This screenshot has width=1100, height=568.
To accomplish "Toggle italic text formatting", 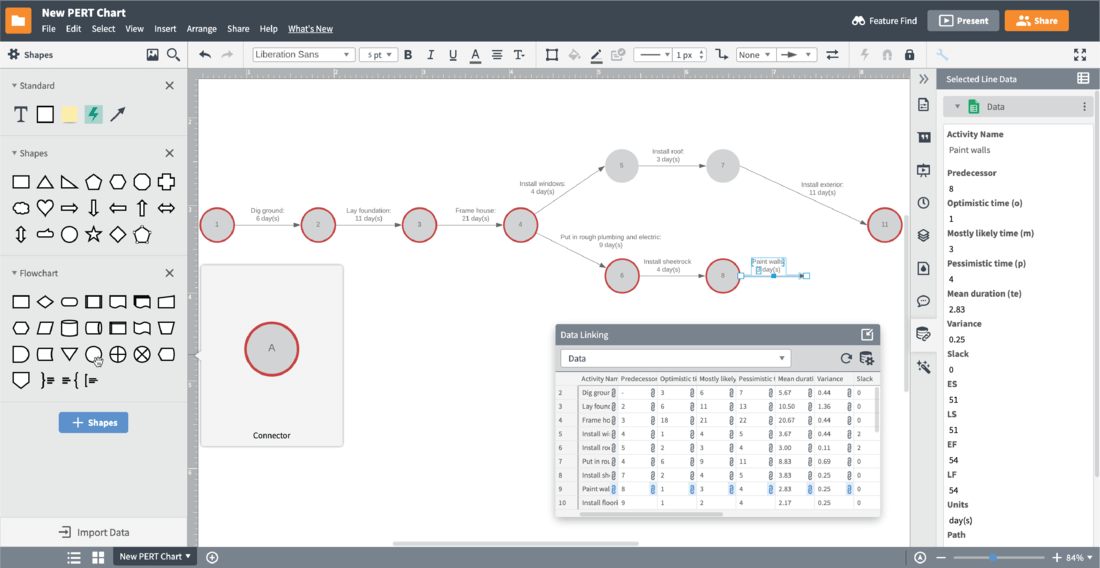I will coord(430,55).
